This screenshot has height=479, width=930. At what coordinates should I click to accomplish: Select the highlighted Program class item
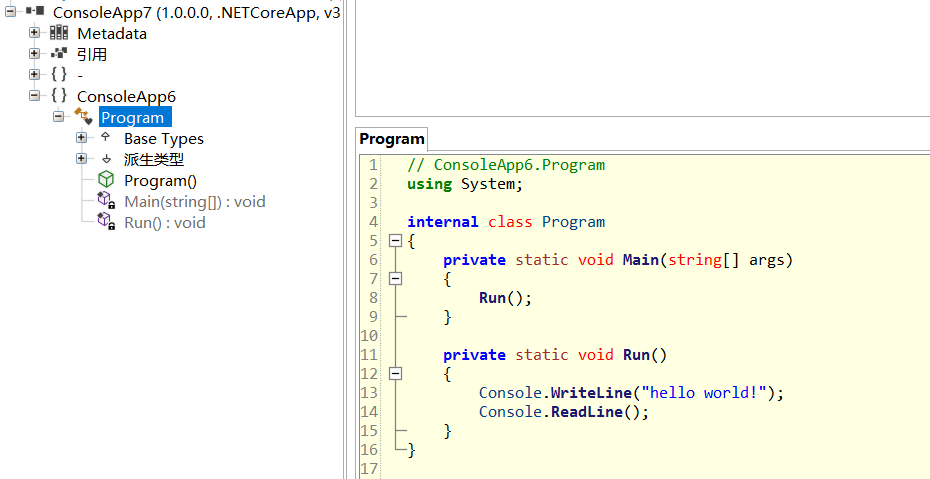click(x=135, y=117)
